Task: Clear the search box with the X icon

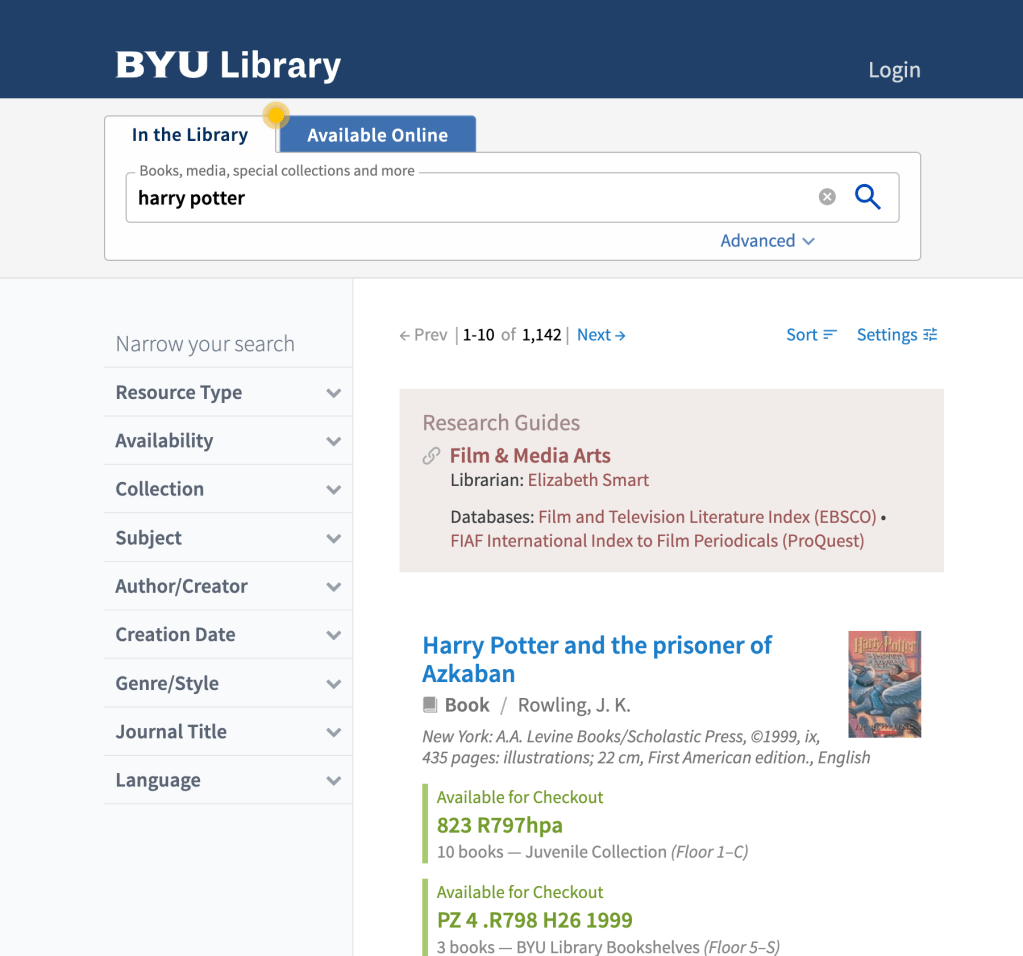Action: click(827, 197)
